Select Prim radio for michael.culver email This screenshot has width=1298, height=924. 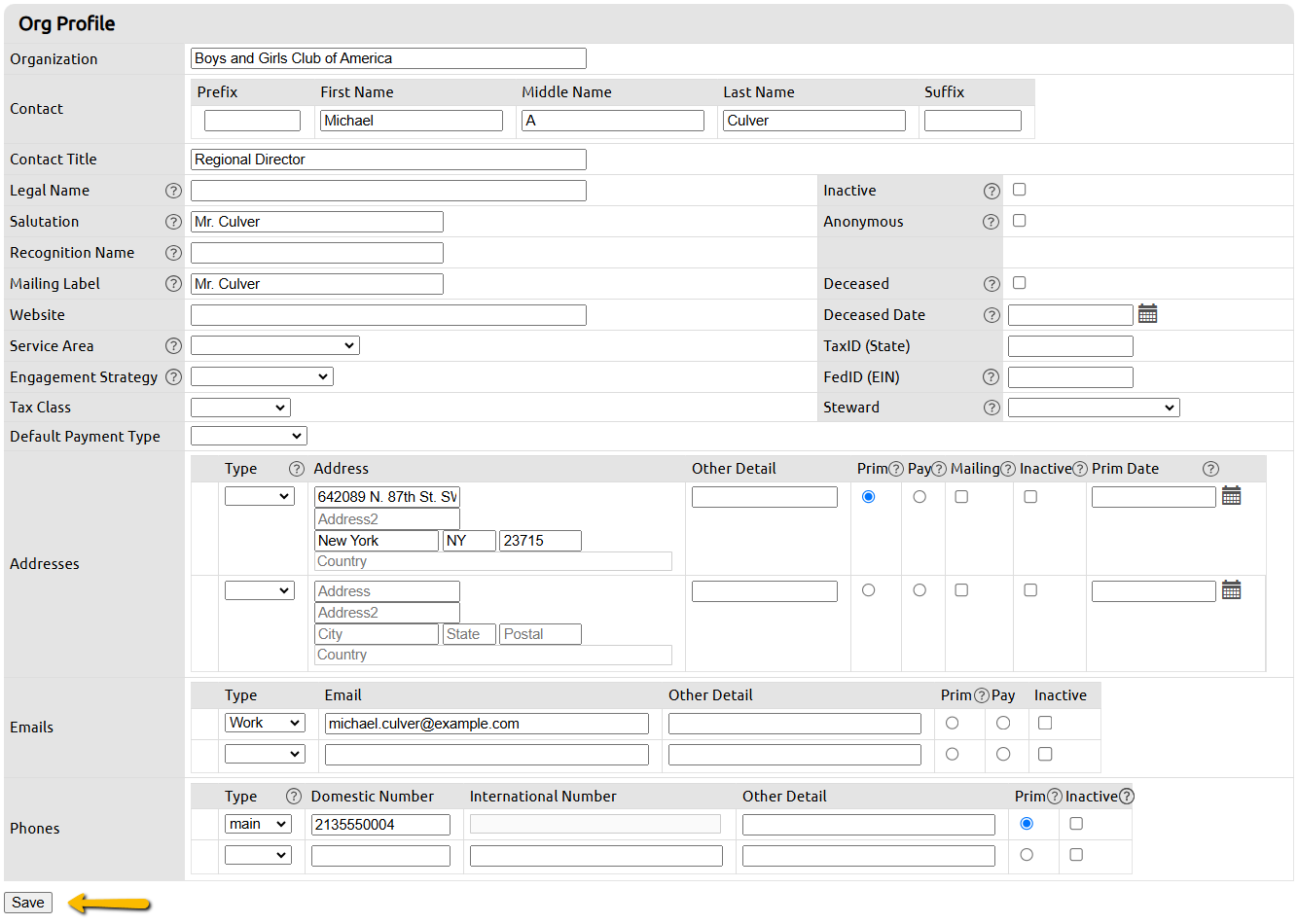pos(953,724)
